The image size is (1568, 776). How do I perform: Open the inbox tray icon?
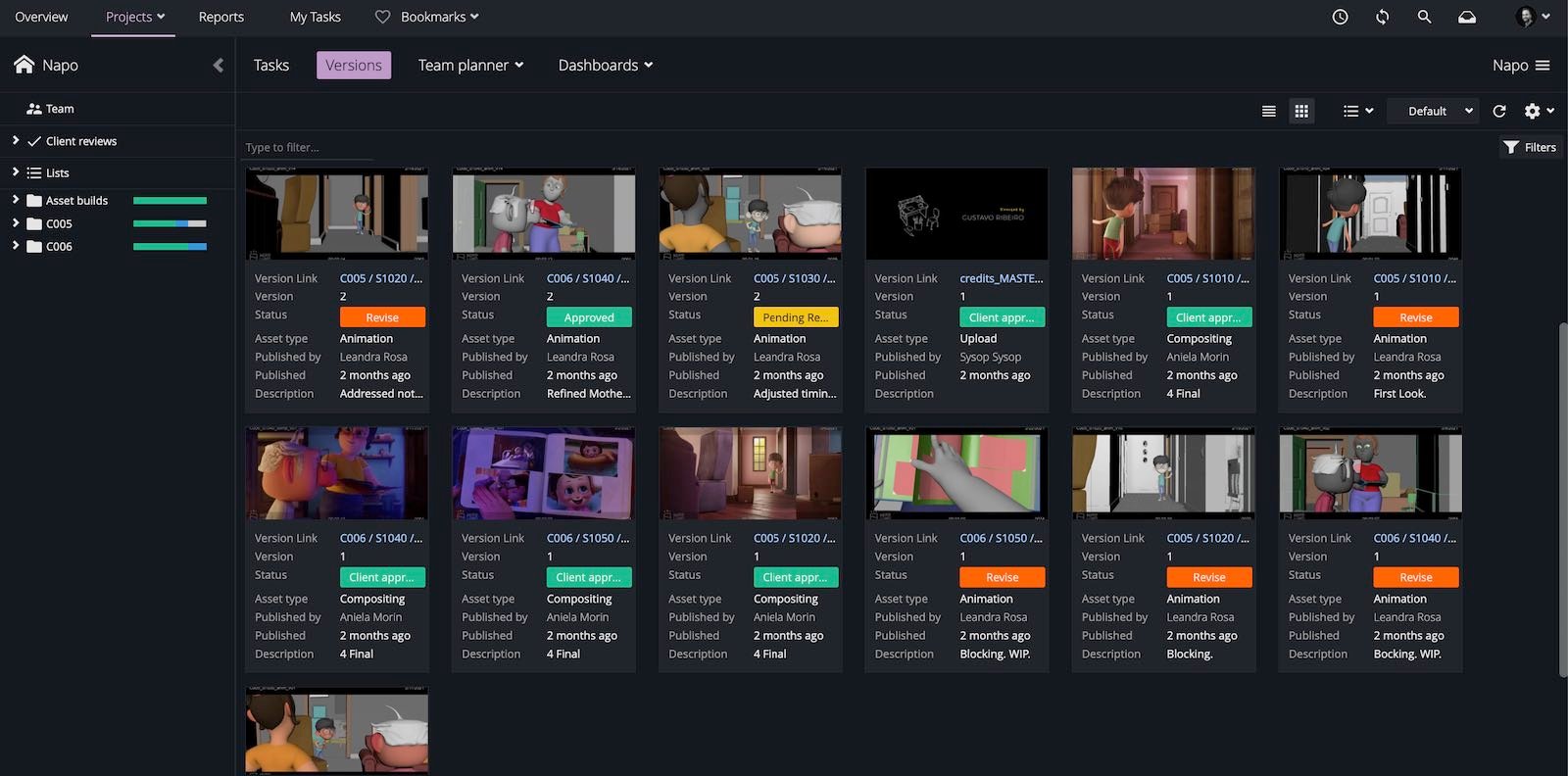(x=1467, y=17)
